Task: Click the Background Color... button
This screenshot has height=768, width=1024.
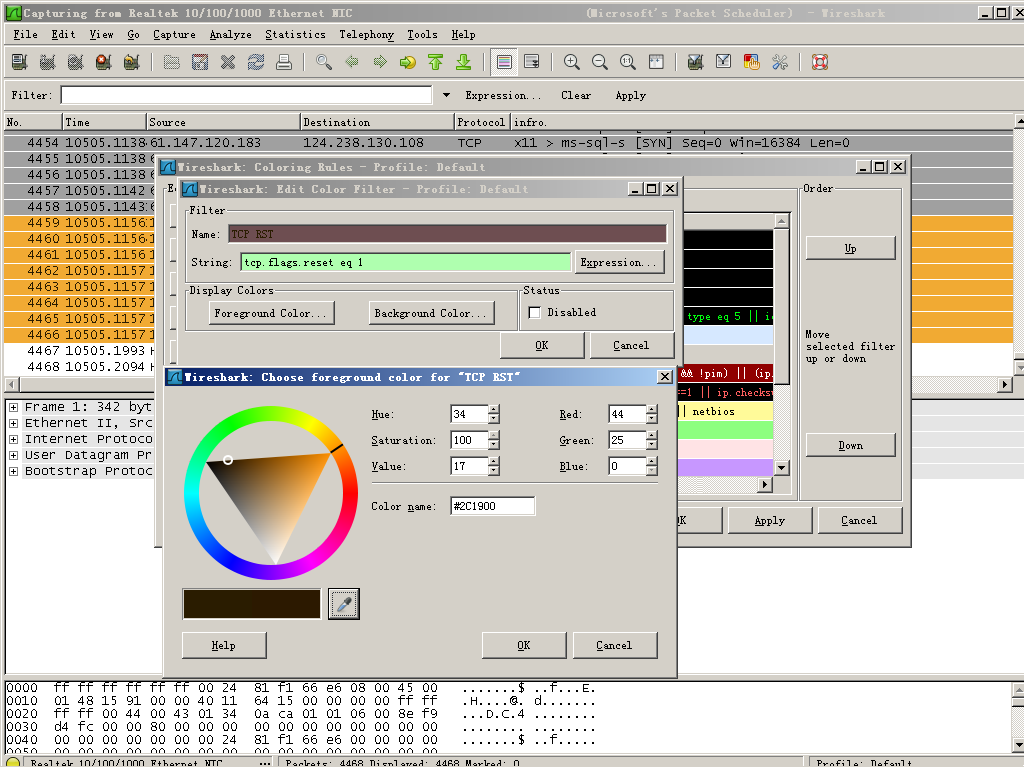Action: (x=432, y=313)
